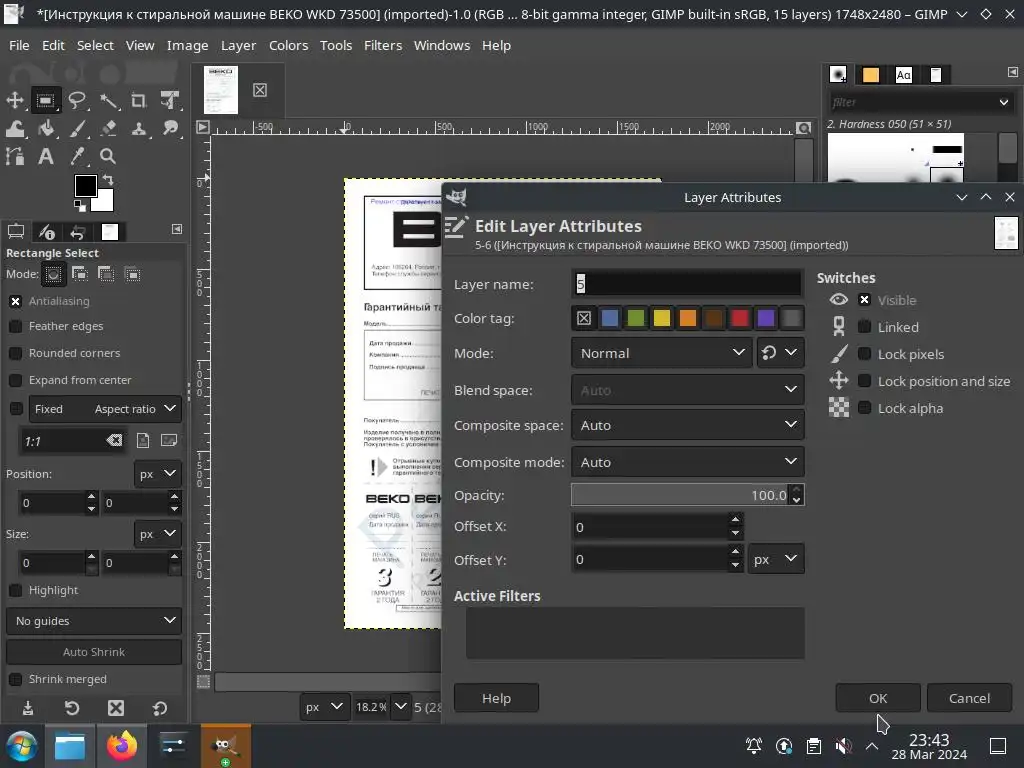The width and height of the screenshot is (1024, 768).
Task: Open Firefox from the taskbar
Action: click(121, 746)
